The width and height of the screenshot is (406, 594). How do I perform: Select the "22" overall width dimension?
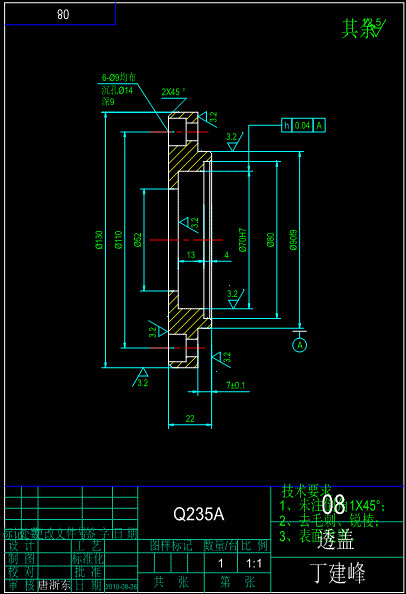coord(190,419)
